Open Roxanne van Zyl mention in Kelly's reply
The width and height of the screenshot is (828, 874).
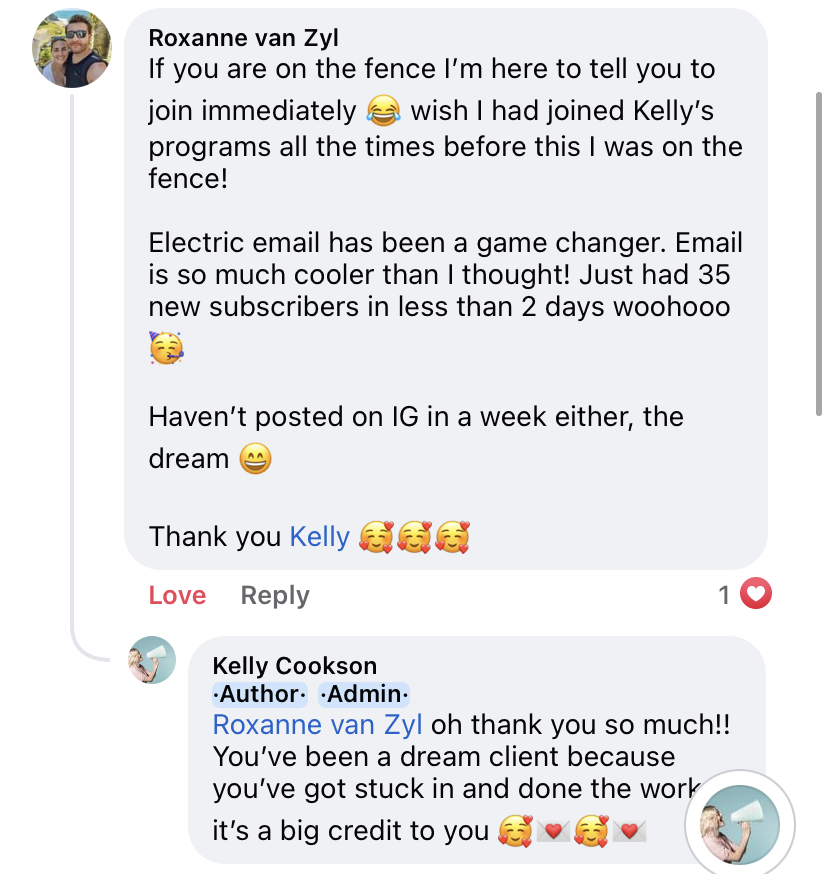point(317,725)
